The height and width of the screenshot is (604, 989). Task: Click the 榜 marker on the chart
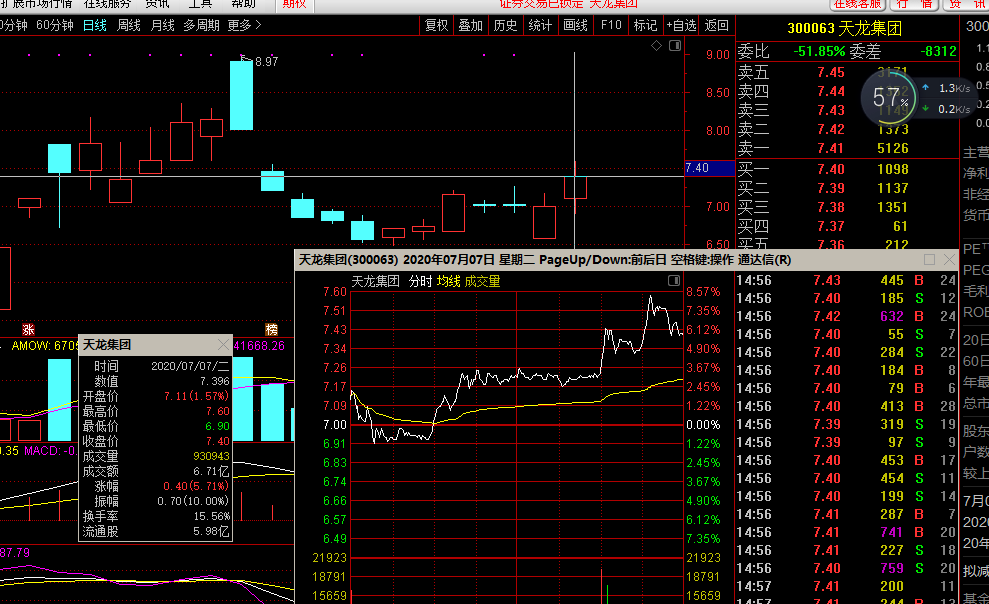point(271,329)
